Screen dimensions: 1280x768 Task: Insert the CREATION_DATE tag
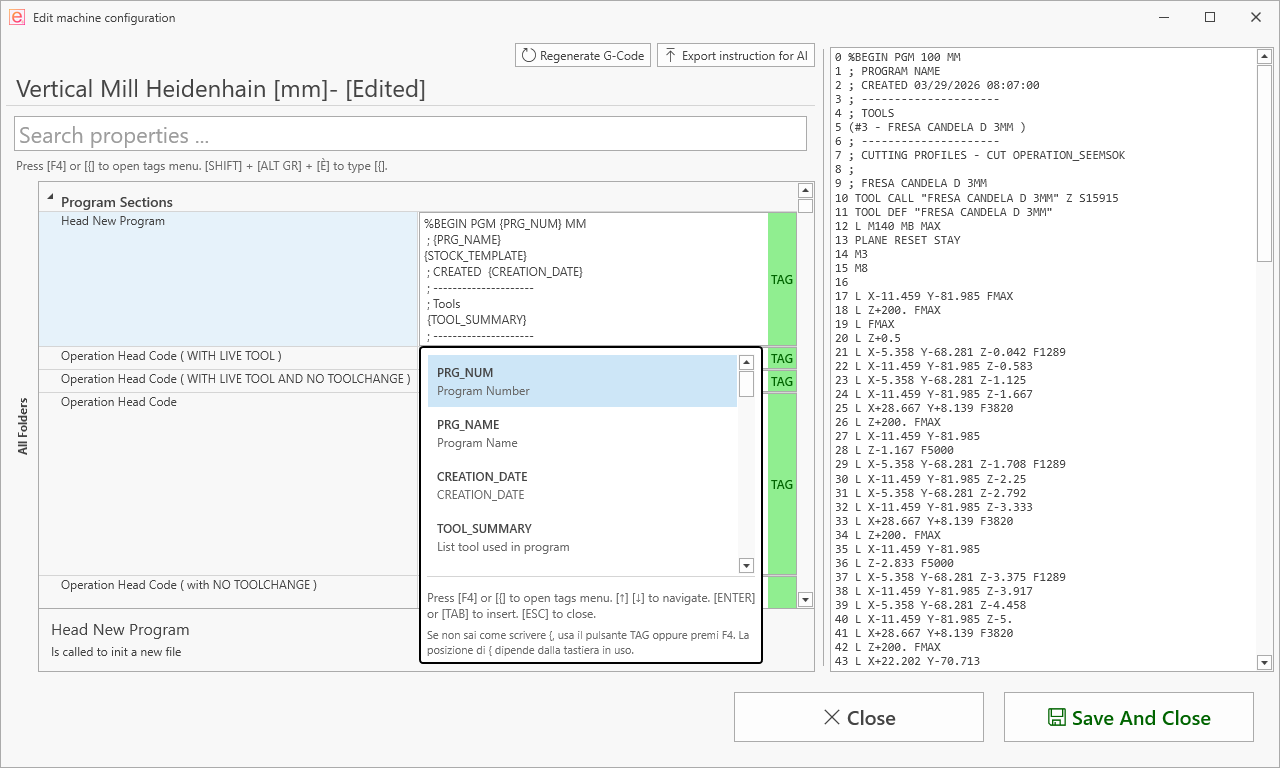582,485
